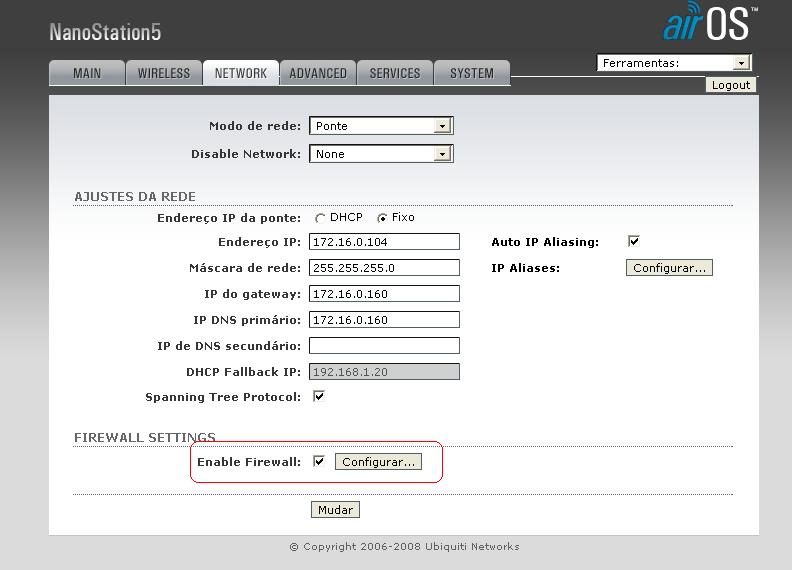Select the Fixo radio button
This screenshot has width=792, height=570.
coord(382,218)
